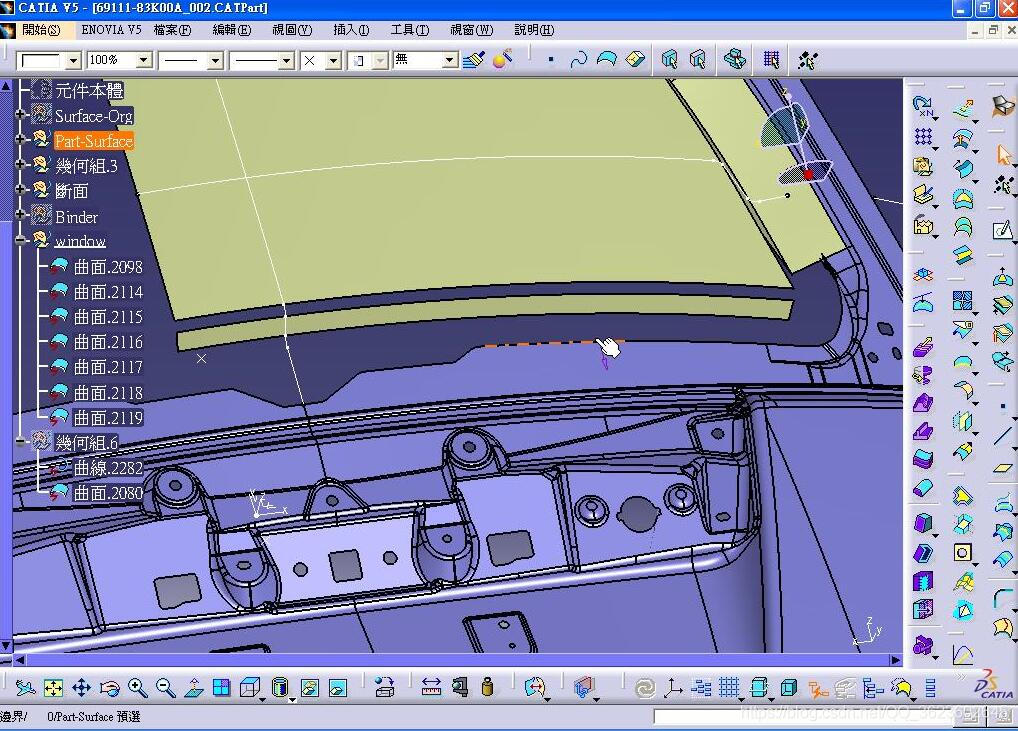Select 曲面.2080 in the tree
The height and width of the screenshot is (731, 1018).
[x=108, y=493]
